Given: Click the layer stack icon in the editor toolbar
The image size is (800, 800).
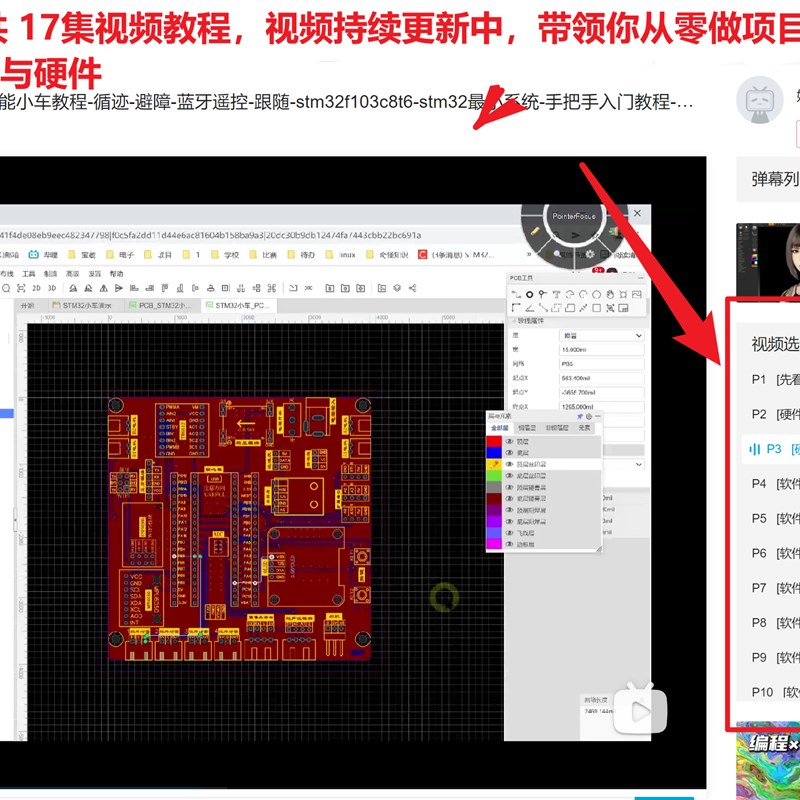Looking at the screenshot, I should pyautogui.click(x=397, y=288).
